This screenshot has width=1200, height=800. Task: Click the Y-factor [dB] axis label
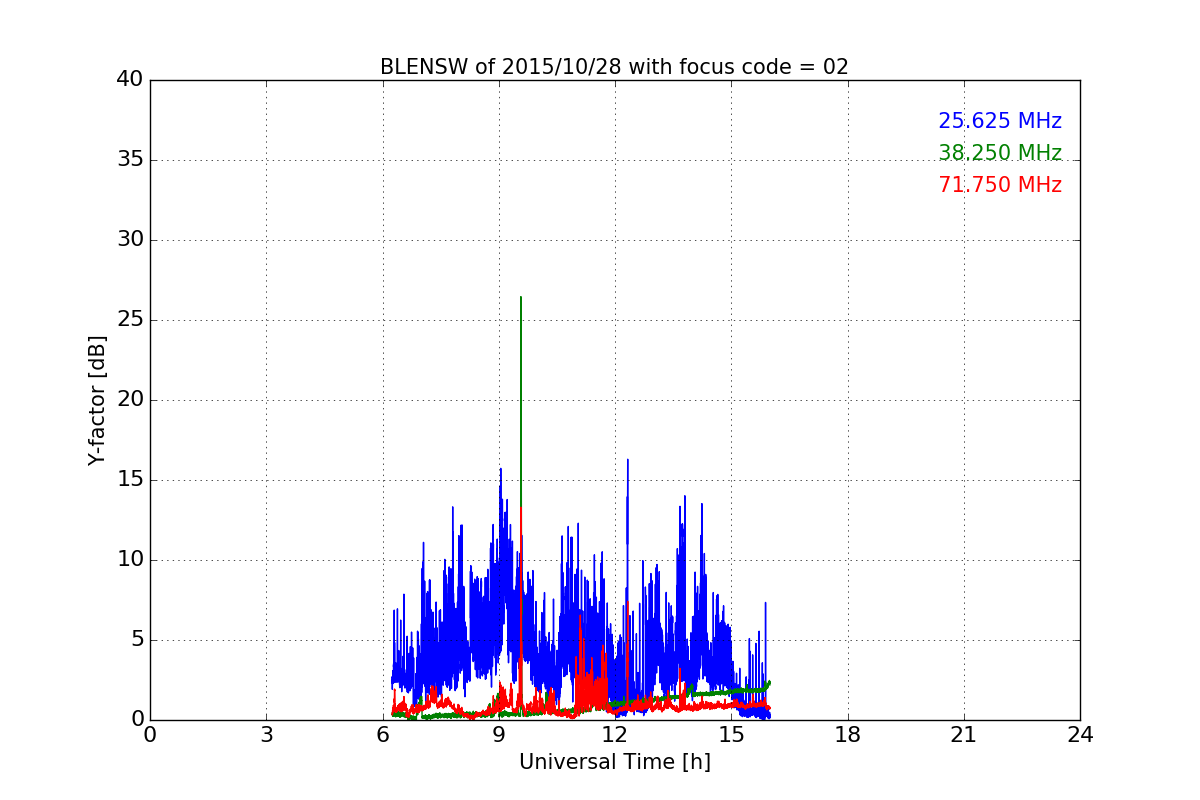click(97, 400)
